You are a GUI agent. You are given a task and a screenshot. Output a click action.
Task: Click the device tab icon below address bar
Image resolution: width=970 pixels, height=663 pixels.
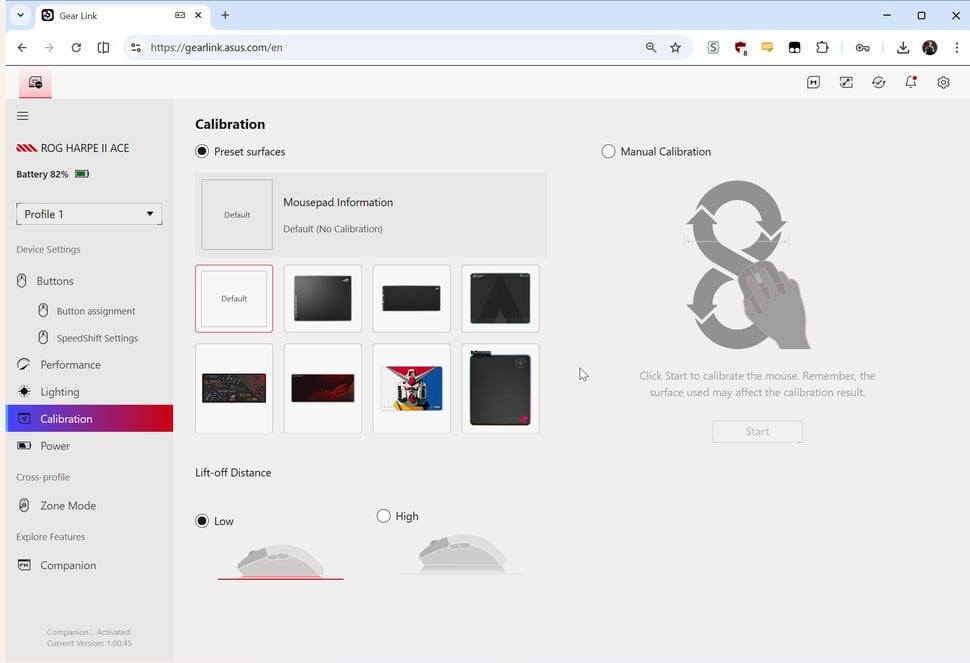tap(35, 82)
